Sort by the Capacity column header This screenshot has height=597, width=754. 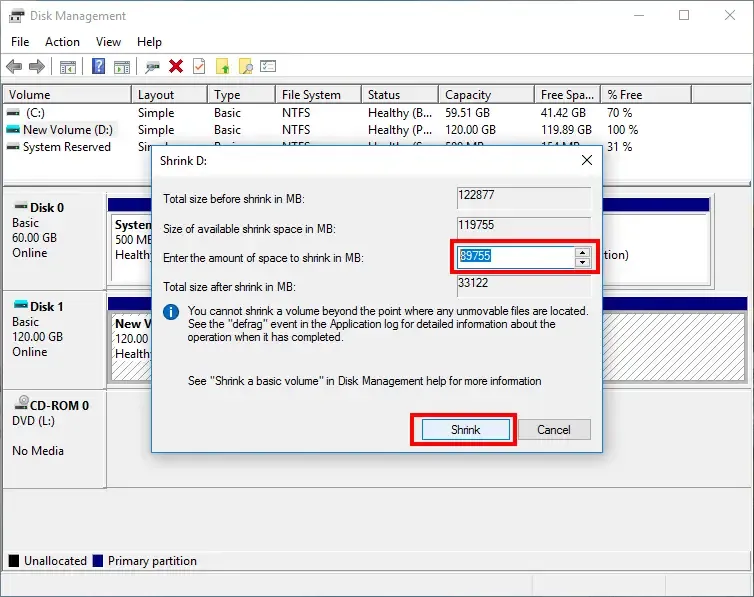click(x=487, y=95)
